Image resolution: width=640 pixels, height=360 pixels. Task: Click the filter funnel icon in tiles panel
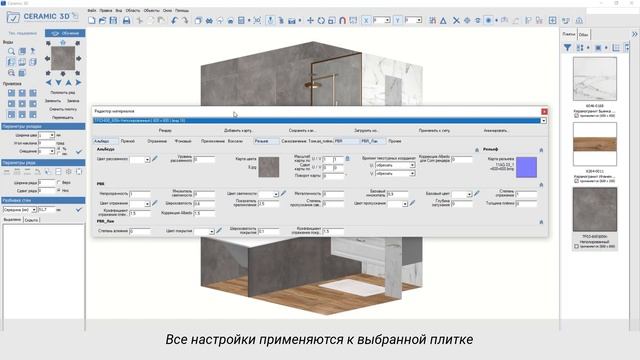[567, 48]
